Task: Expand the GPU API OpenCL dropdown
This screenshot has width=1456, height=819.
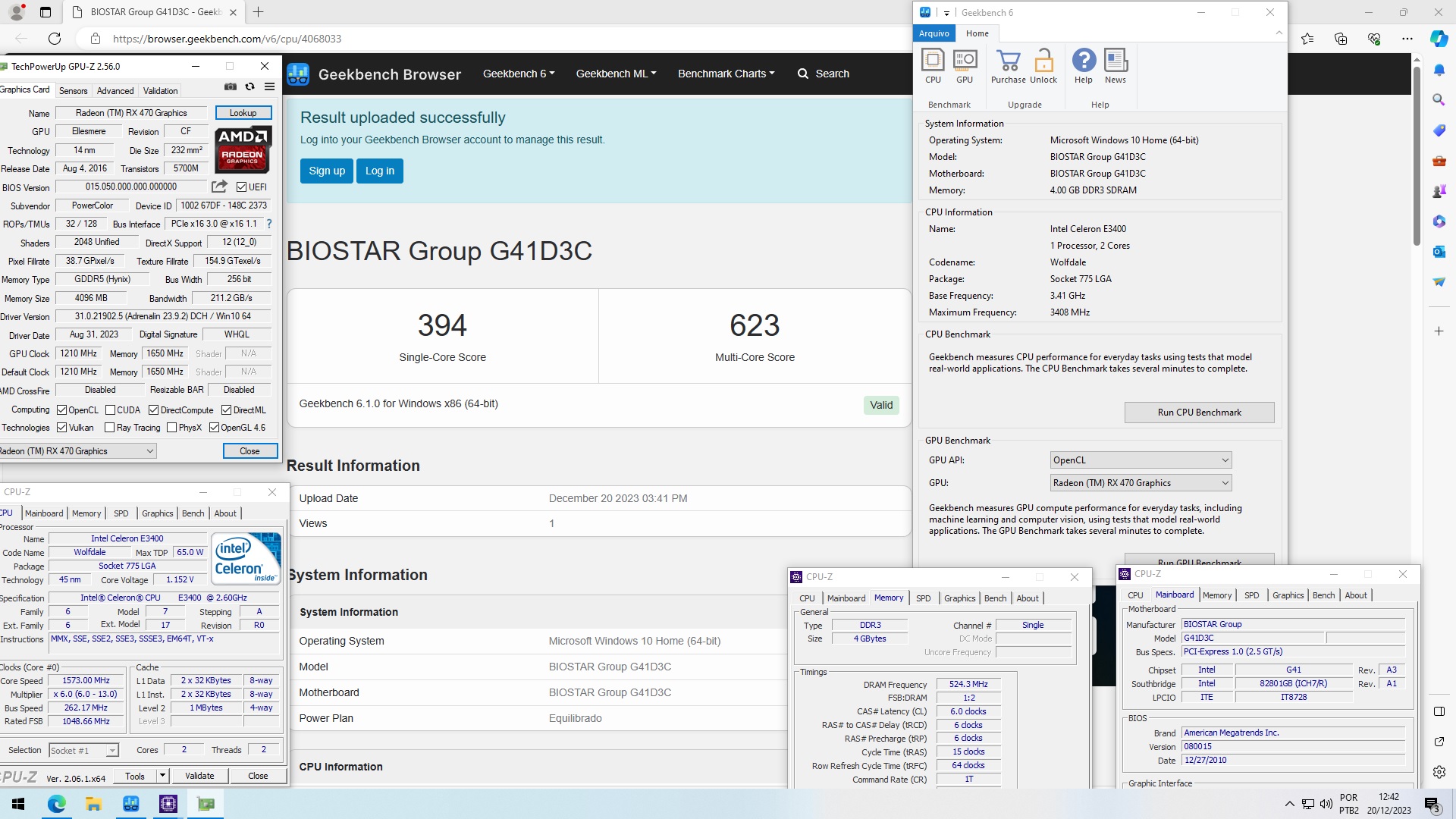Action: click(1141, 460)
